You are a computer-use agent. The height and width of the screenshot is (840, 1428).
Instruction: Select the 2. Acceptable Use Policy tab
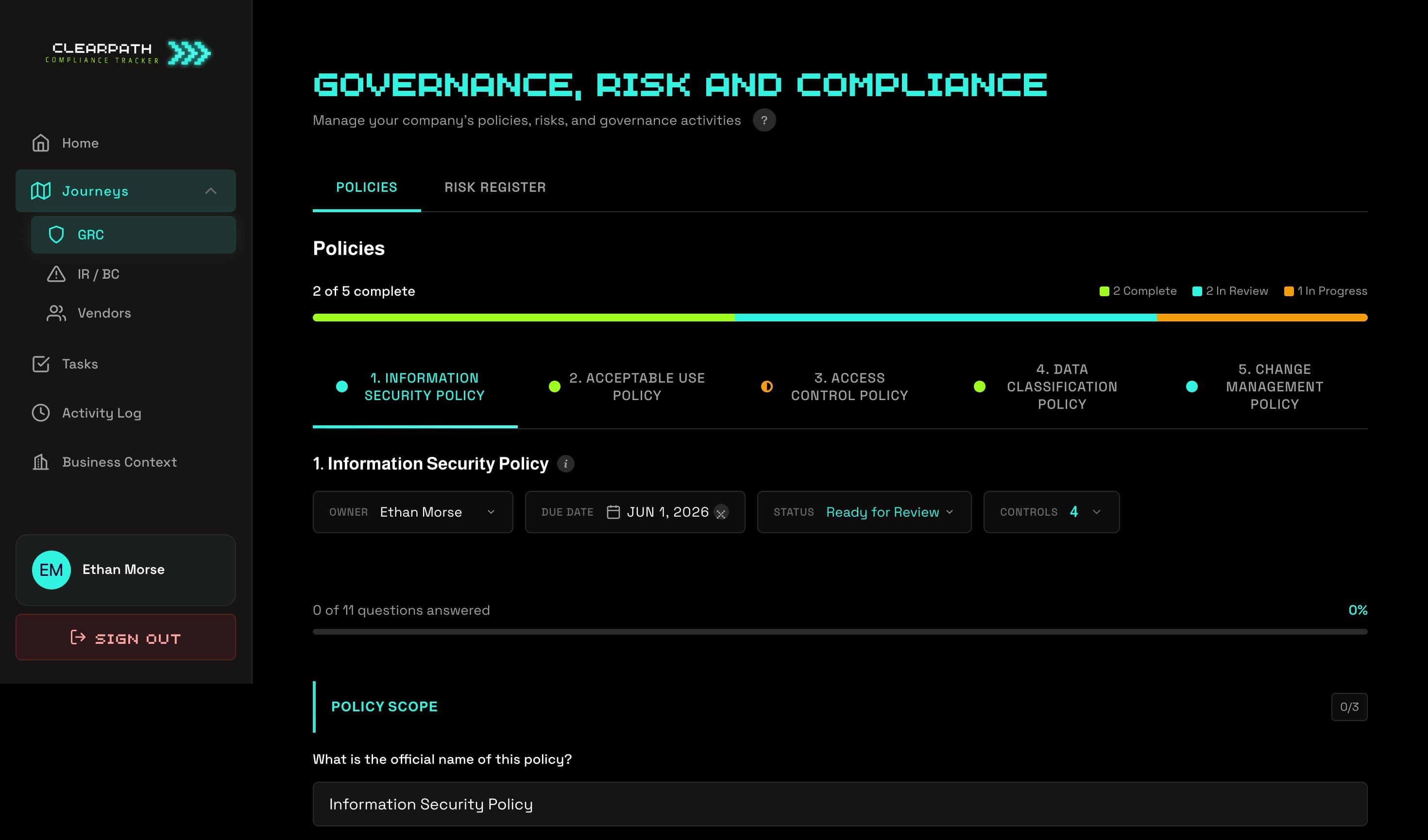pos(628,387)
